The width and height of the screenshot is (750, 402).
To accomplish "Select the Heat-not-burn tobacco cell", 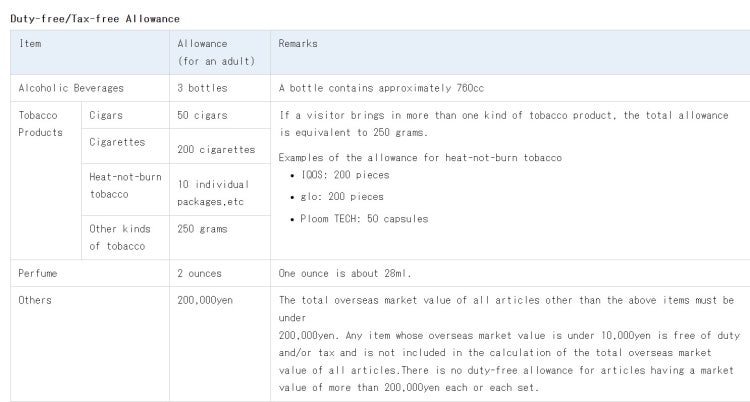I will [x=125, y=190].
